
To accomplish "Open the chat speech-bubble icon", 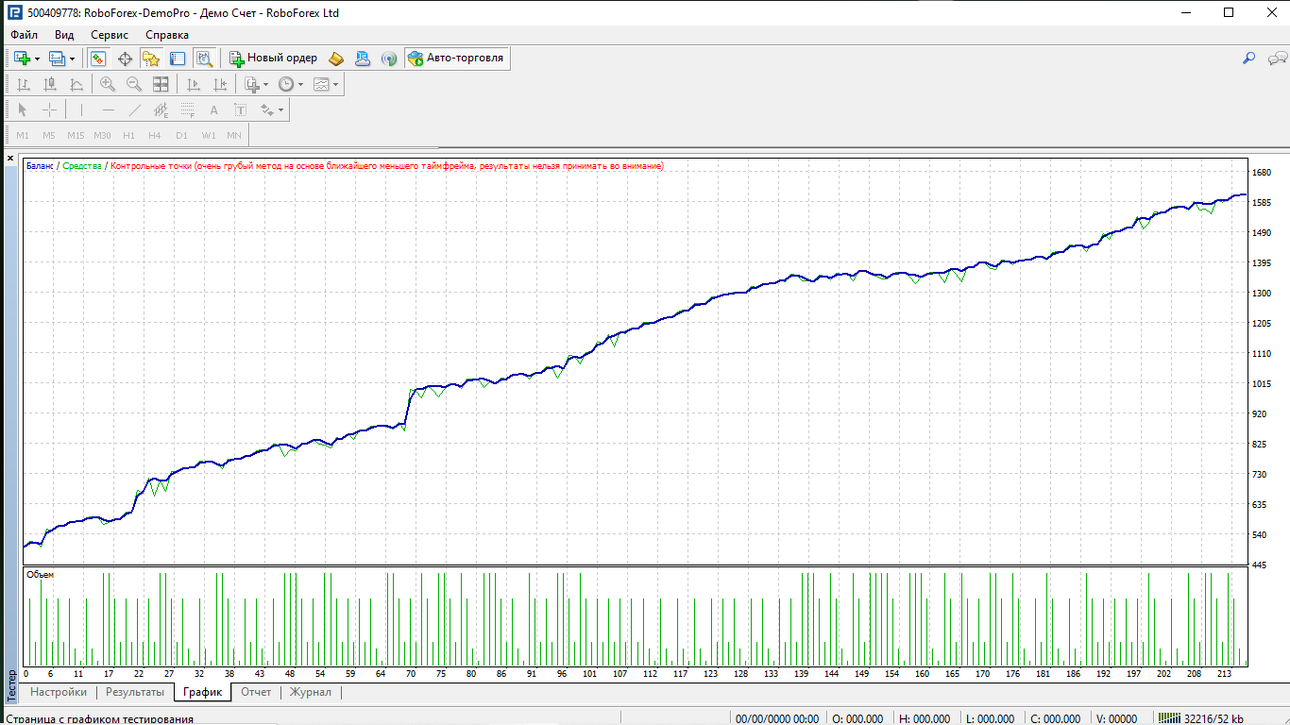I will [x=1277, y=58].
